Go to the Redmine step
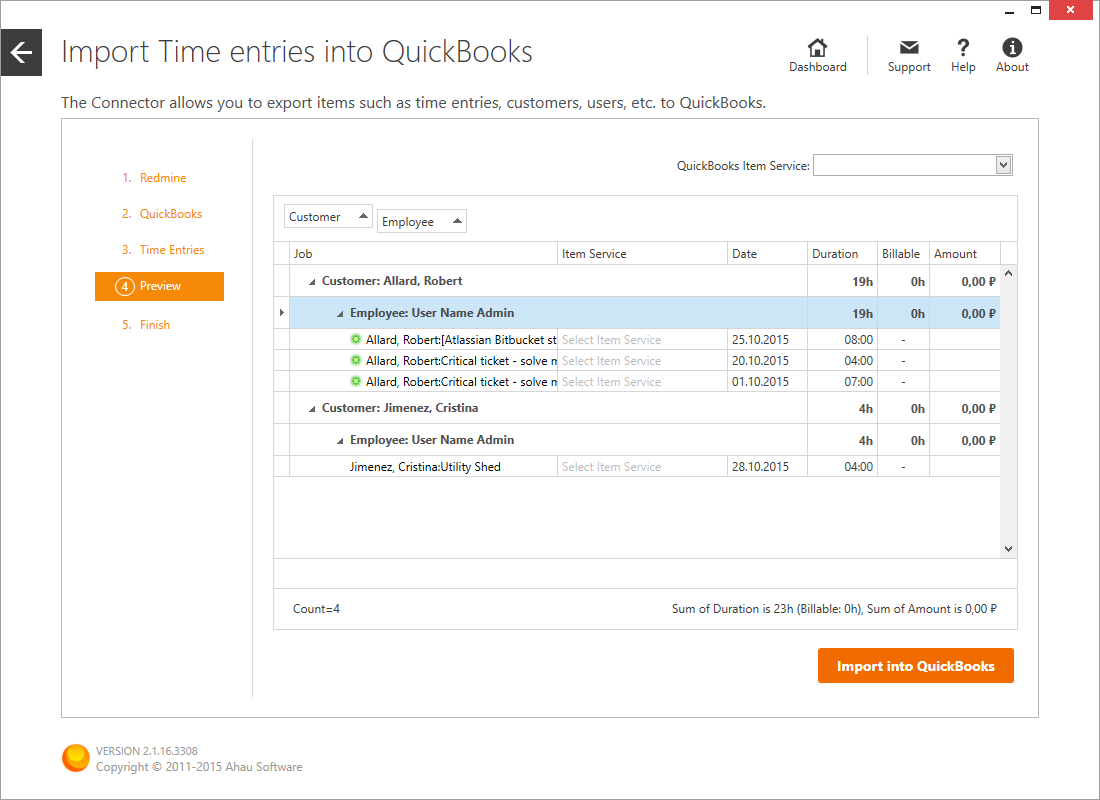Image resolution: width=1100 pixels, height=800 pixels. (x=162, y=178)
